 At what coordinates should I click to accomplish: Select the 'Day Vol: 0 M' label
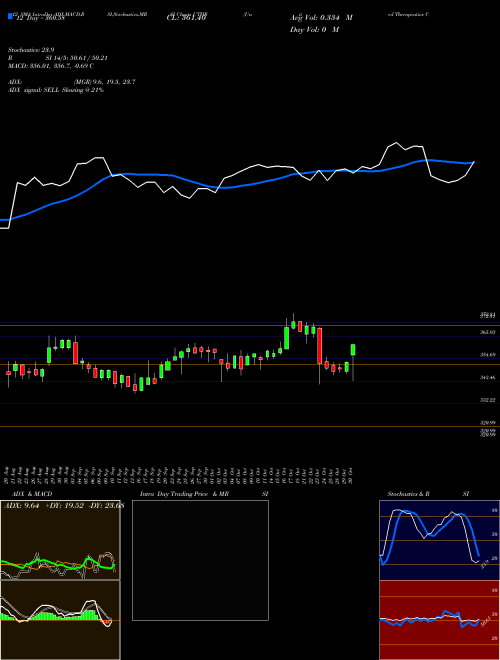(314, 29)
